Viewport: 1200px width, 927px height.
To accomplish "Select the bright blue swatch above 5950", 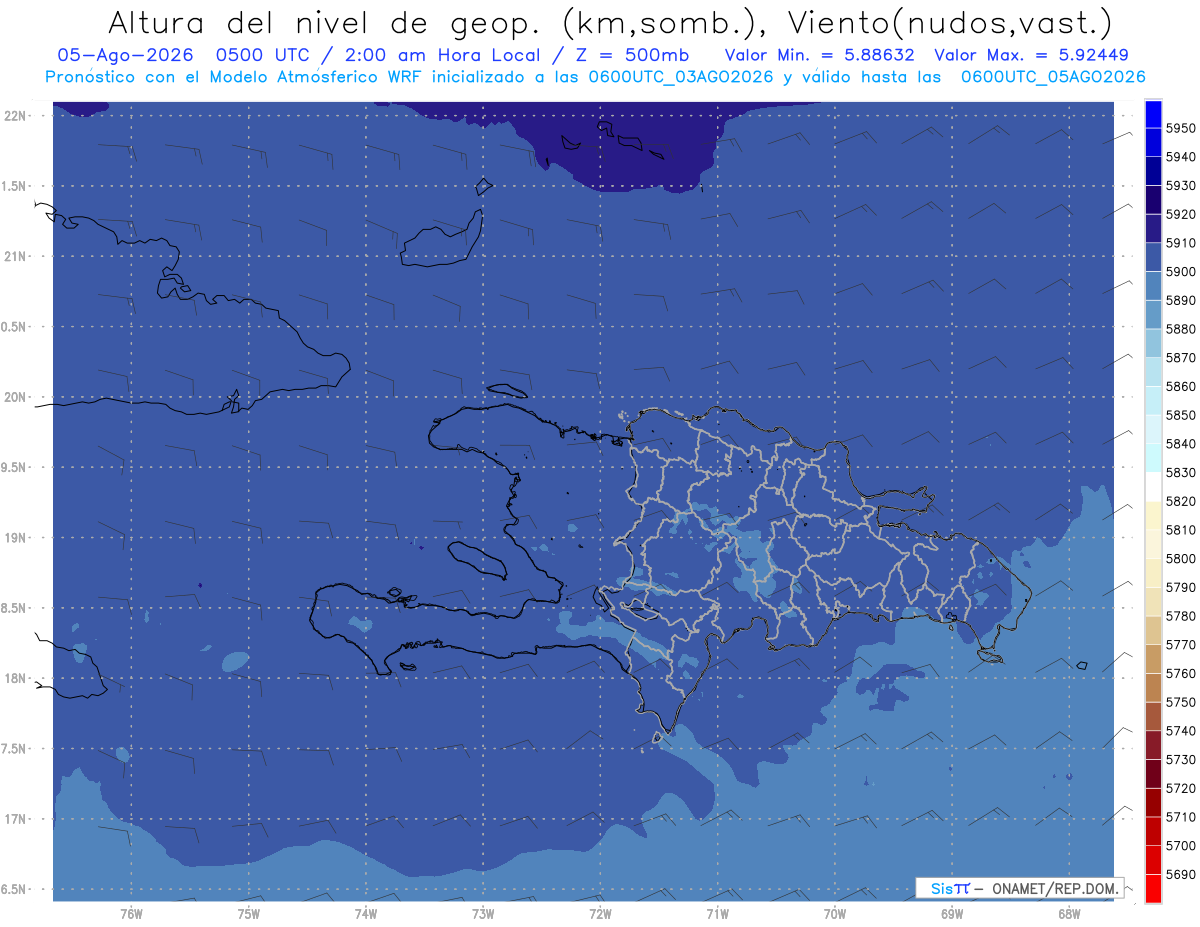I will click(x=1153, y=114).
